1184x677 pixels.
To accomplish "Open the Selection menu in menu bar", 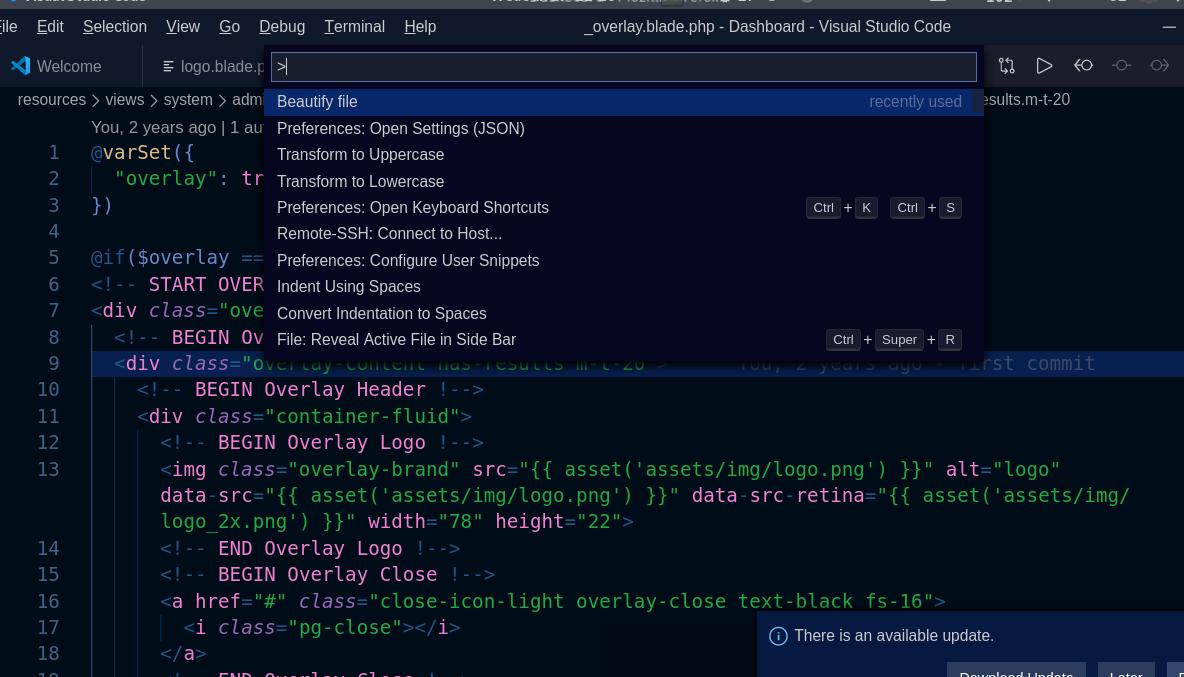I will 114,26.
